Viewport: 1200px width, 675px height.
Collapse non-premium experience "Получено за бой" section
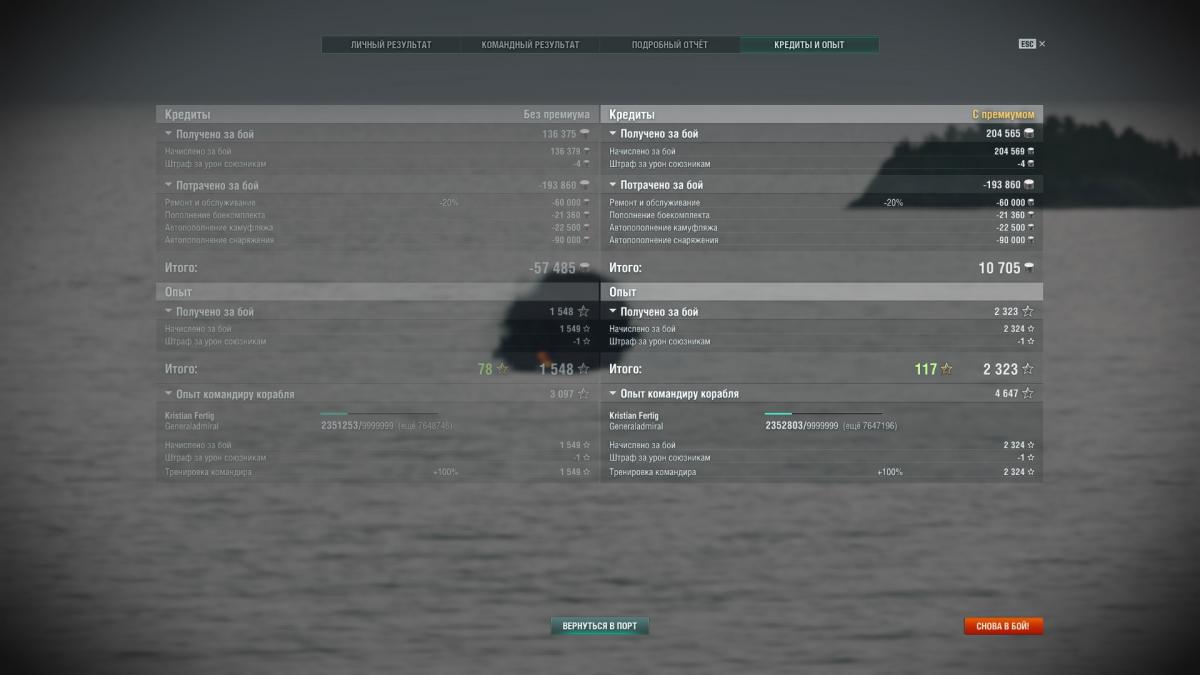click(x=169, y=312)
